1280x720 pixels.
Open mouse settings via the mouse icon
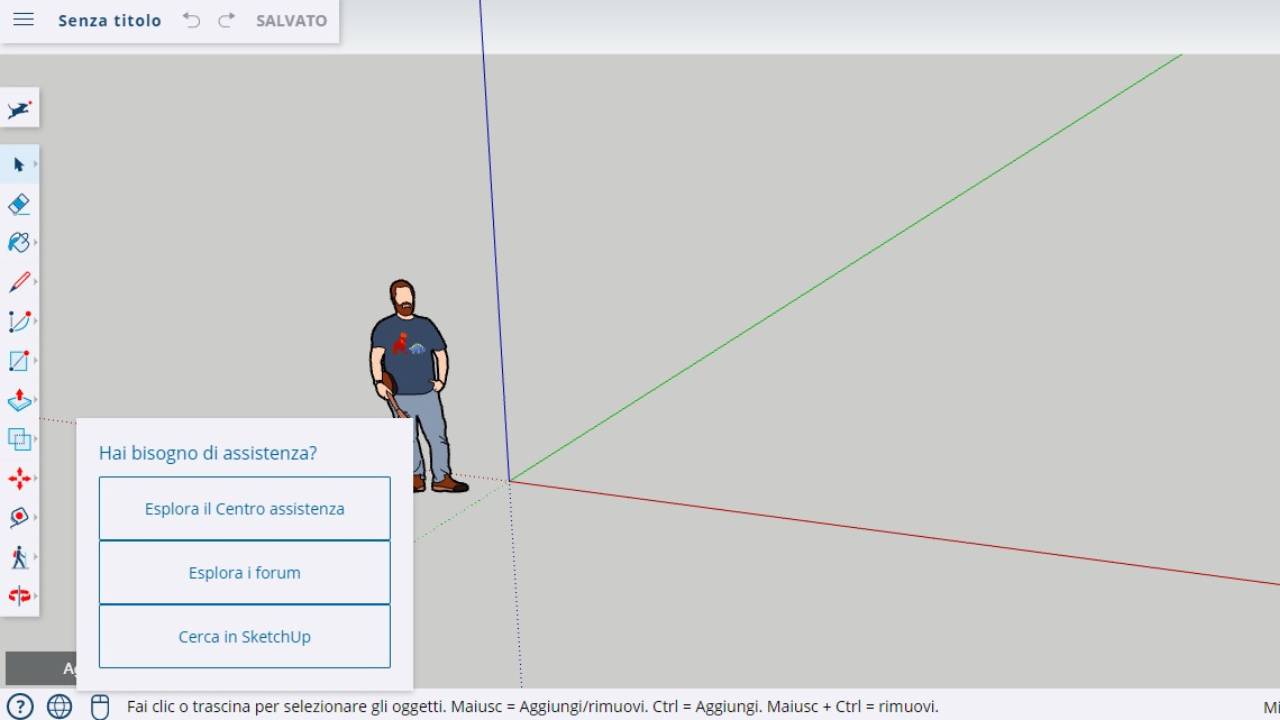[x=99, y=707]
